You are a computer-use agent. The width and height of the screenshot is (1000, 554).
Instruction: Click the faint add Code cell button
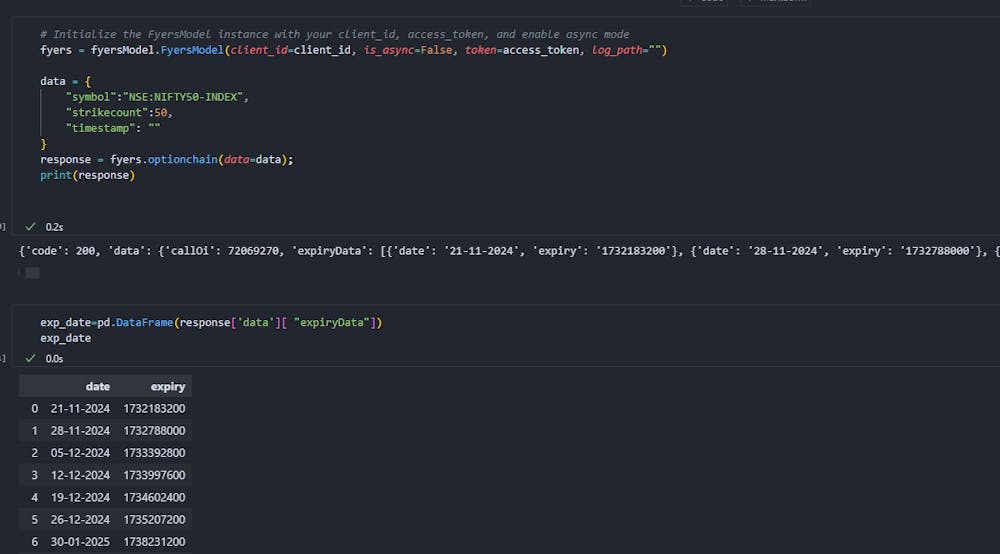pyautogui.click(x=705, y=1)
